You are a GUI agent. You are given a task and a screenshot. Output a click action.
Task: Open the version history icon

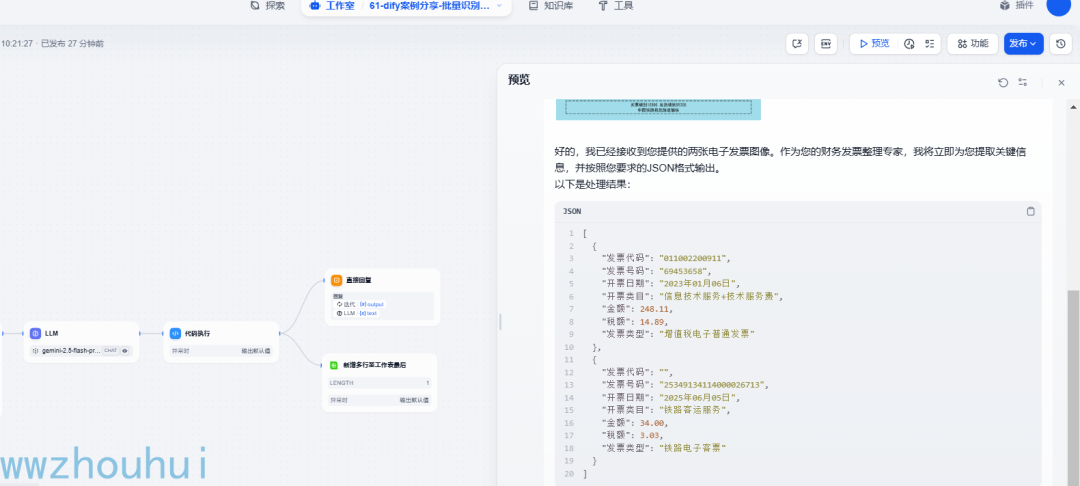pos(1061,43)
